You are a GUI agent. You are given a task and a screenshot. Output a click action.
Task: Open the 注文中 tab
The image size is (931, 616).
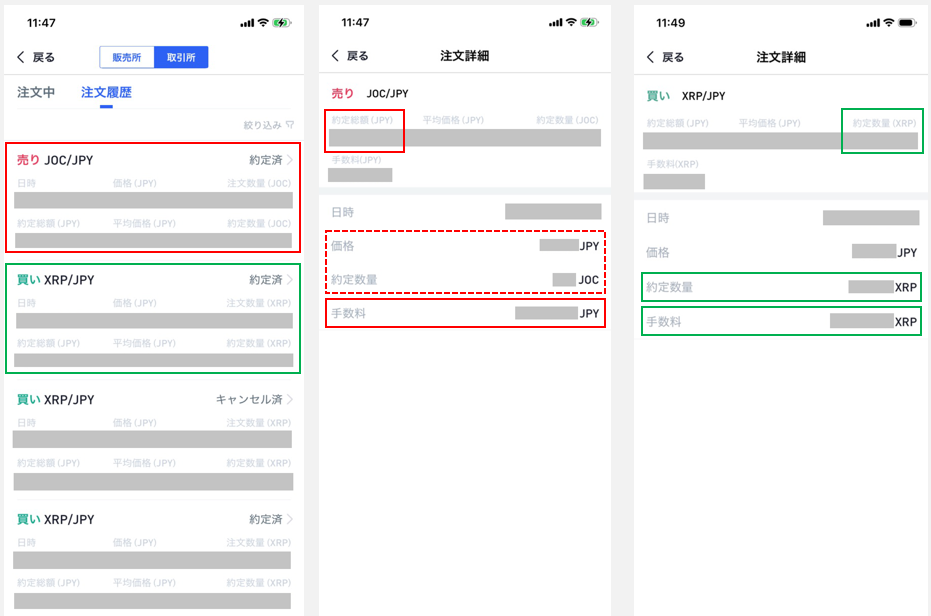tap(36, 92)
